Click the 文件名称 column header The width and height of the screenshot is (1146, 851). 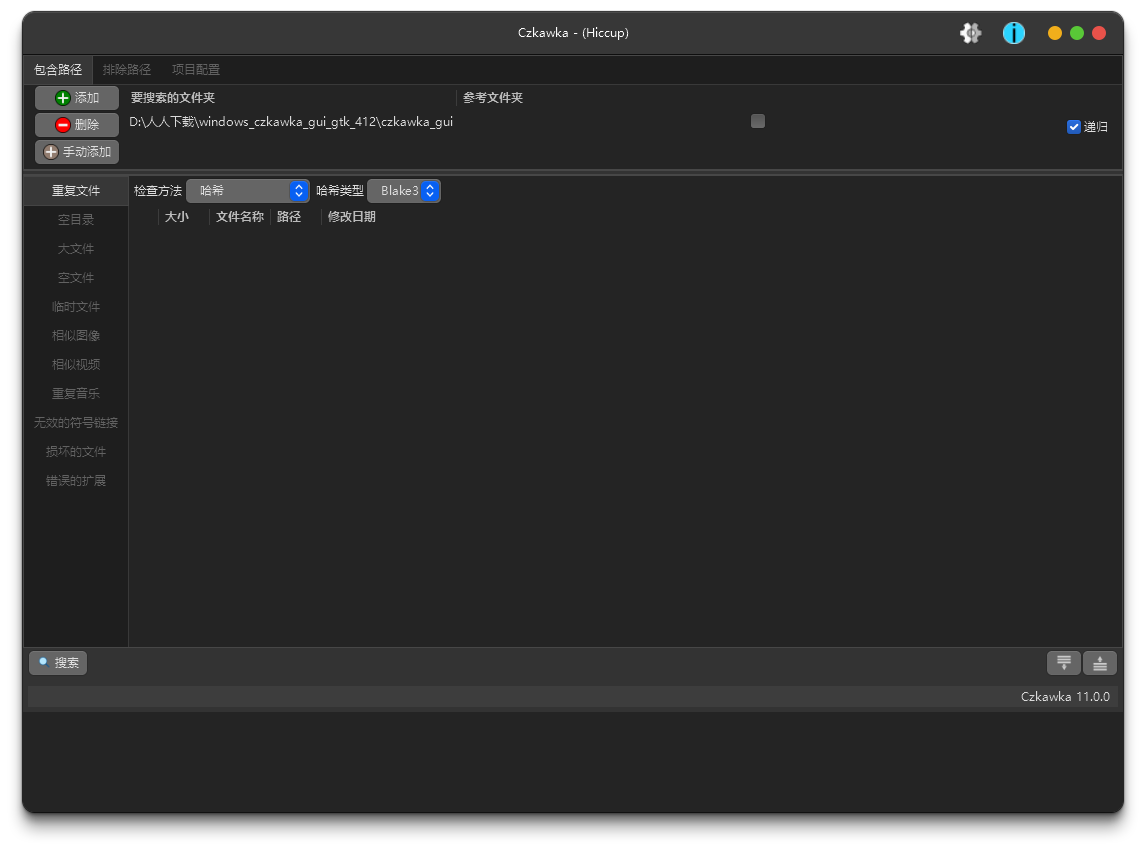click(x=240, y=217)
